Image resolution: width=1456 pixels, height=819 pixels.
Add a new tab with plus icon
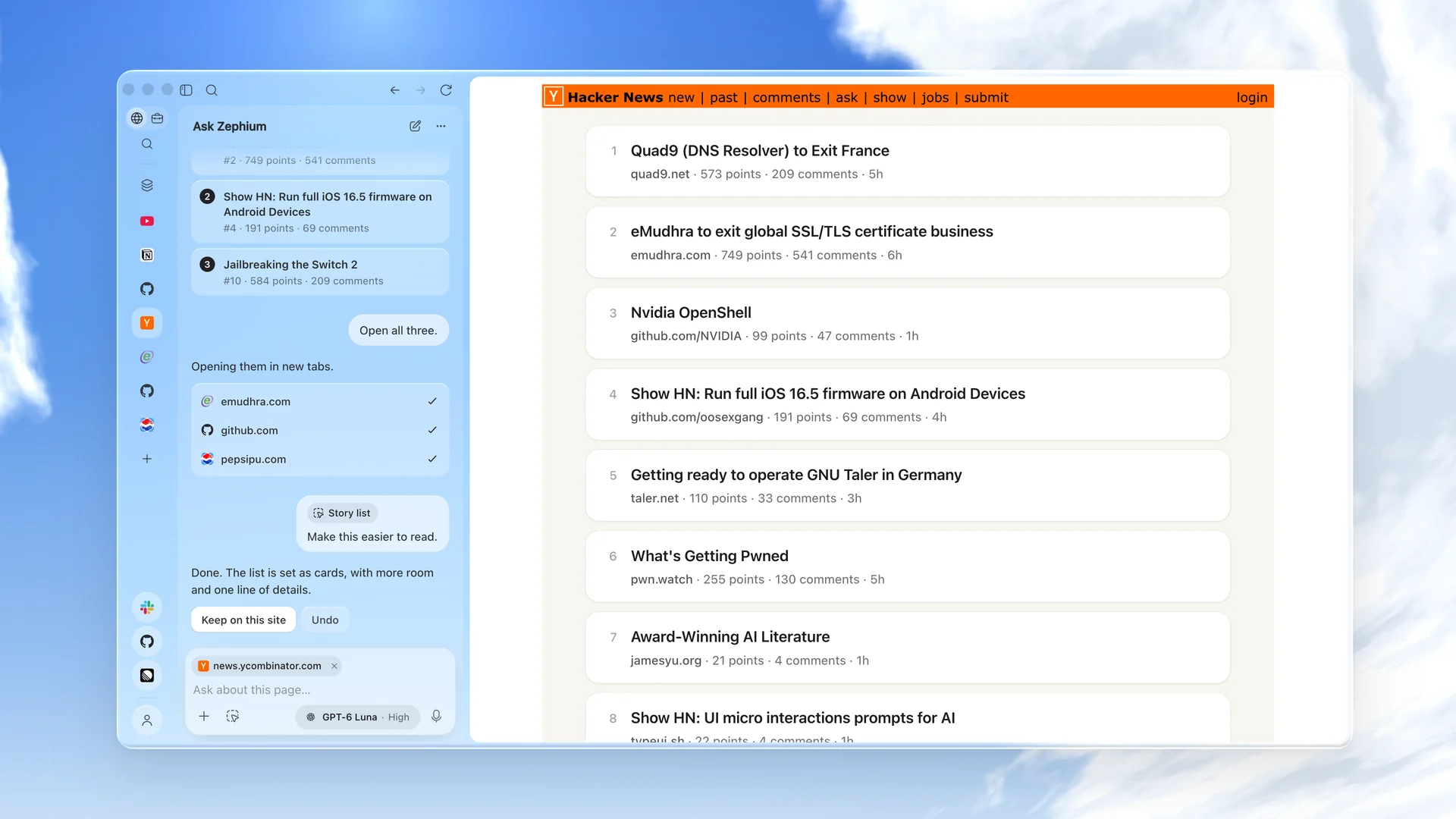point(147,459)
